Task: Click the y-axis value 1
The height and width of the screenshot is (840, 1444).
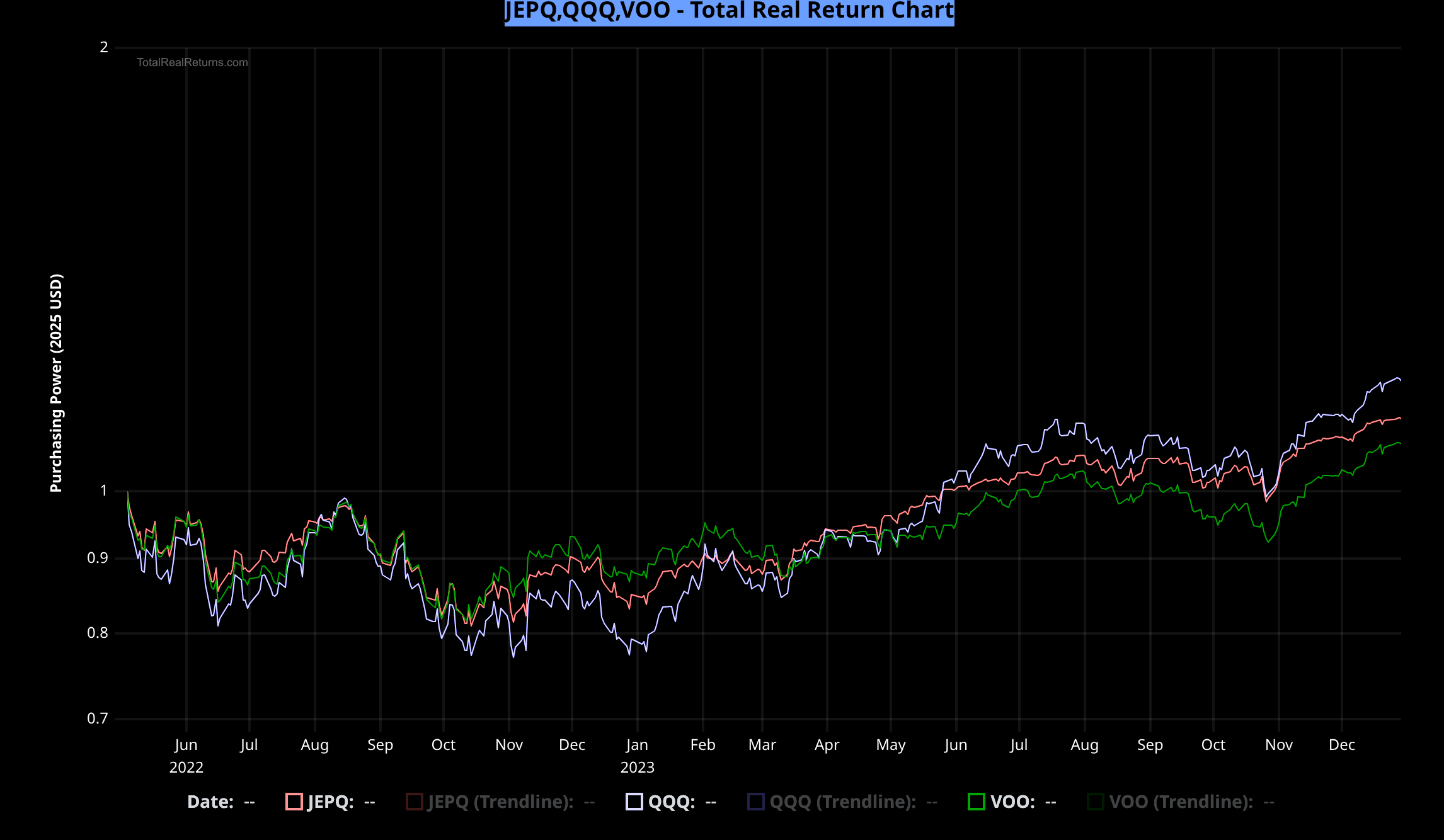Action: (x=104, y=491)
